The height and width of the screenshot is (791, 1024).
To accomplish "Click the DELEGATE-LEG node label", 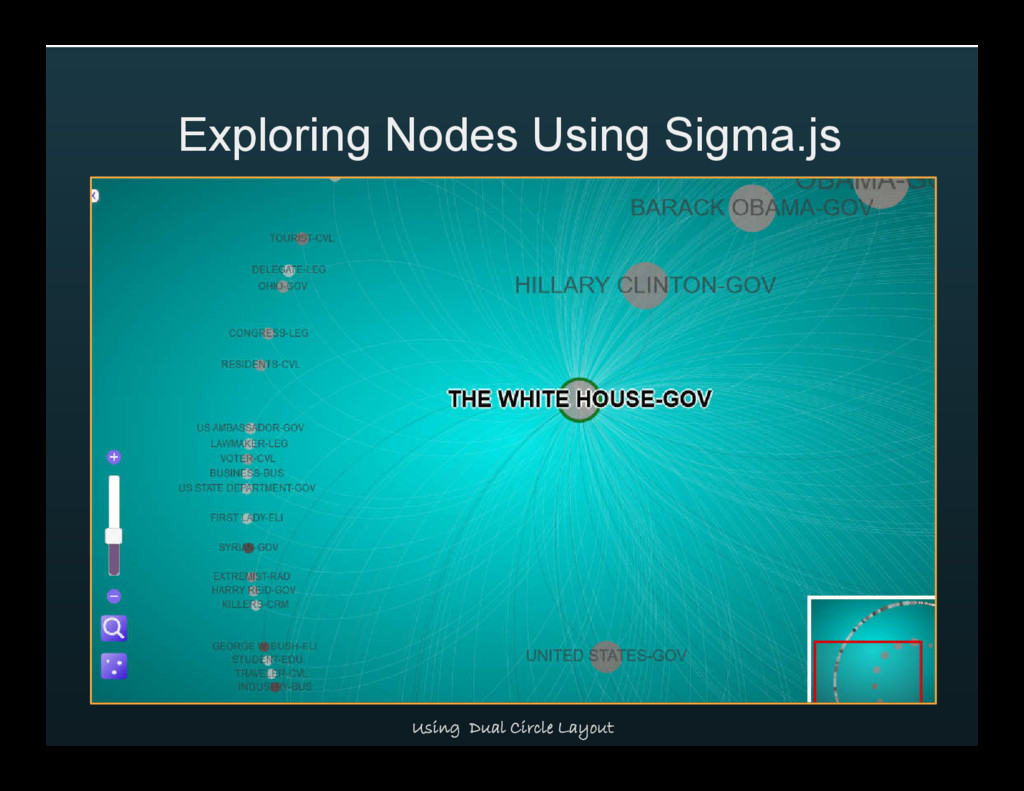I will pos(289,270).
